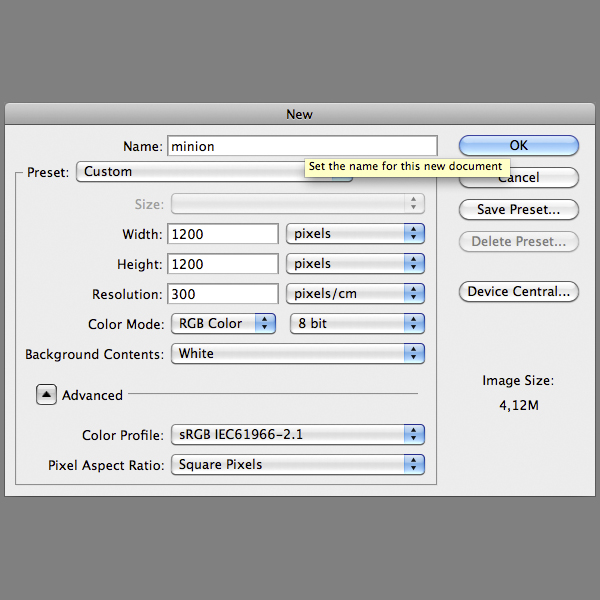The width and height of the screenshot is (600, 600).
Task: Click the Resolution value field
Action: pyautogui.click(x=224, y=294)
